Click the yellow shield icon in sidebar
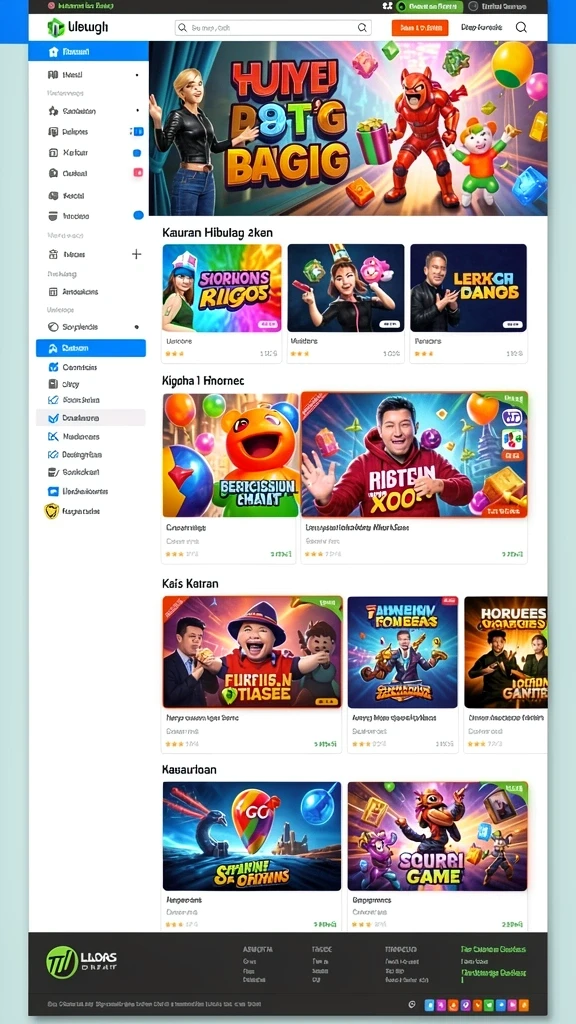The height and width of the screenshot is (1024, 576). pyautogui.click(x=52, y=511)
